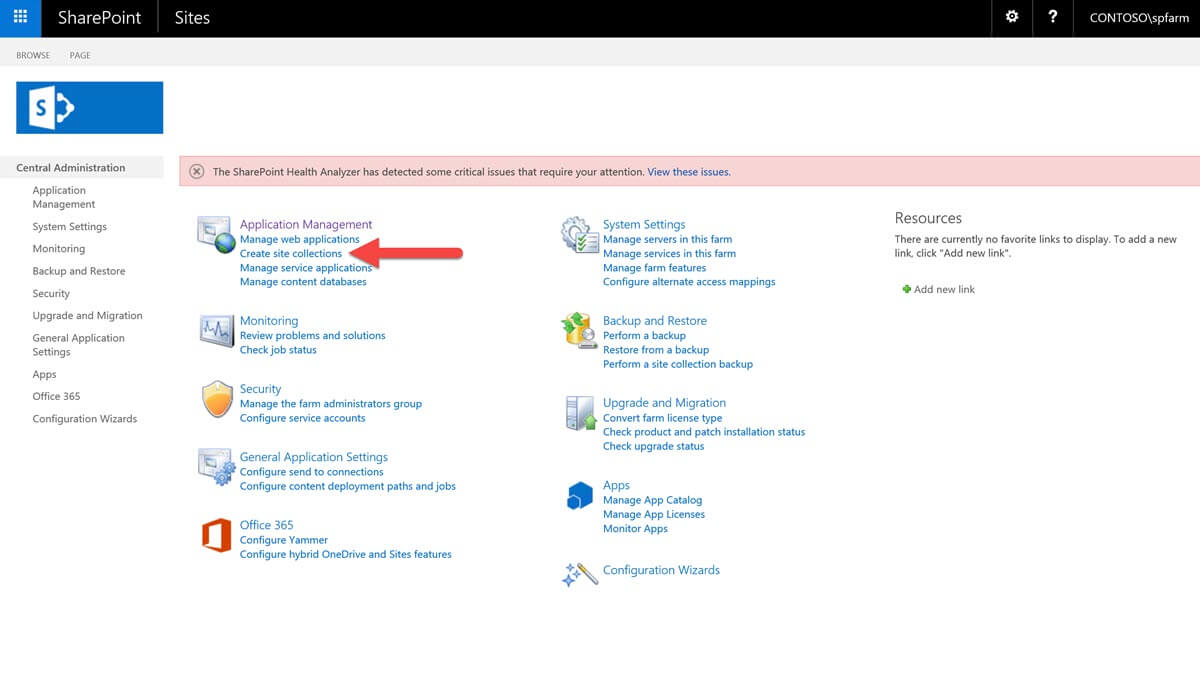Screen dimensions: 1200x688
Task: Click Perform a backup link
Action: pos(644,336)
